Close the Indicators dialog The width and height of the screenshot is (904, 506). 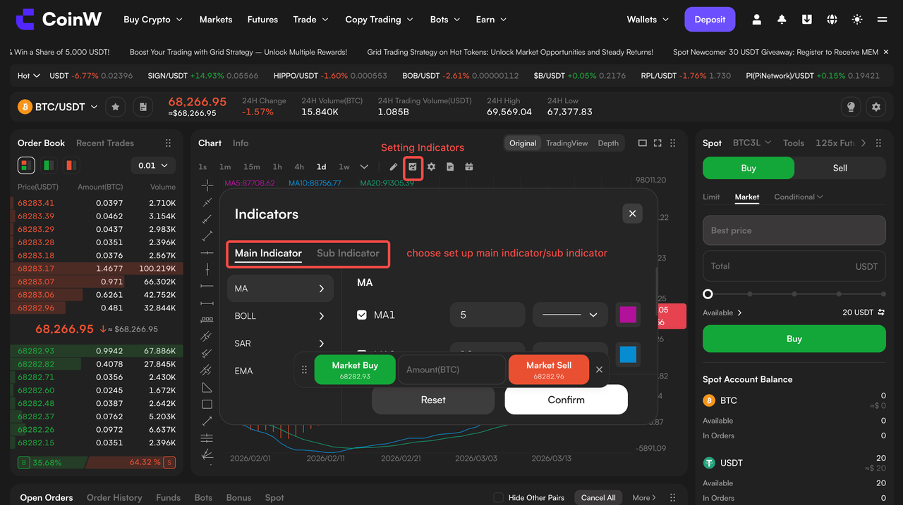[632, 213]
